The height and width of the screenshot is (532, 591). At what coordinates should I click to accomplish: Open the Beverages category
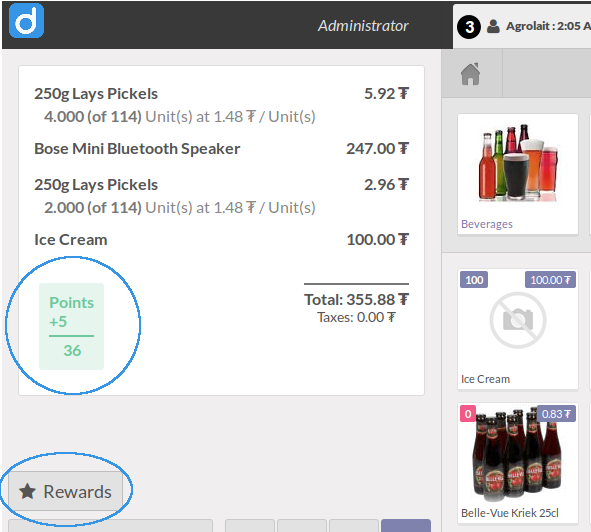(x=518, y=174)
